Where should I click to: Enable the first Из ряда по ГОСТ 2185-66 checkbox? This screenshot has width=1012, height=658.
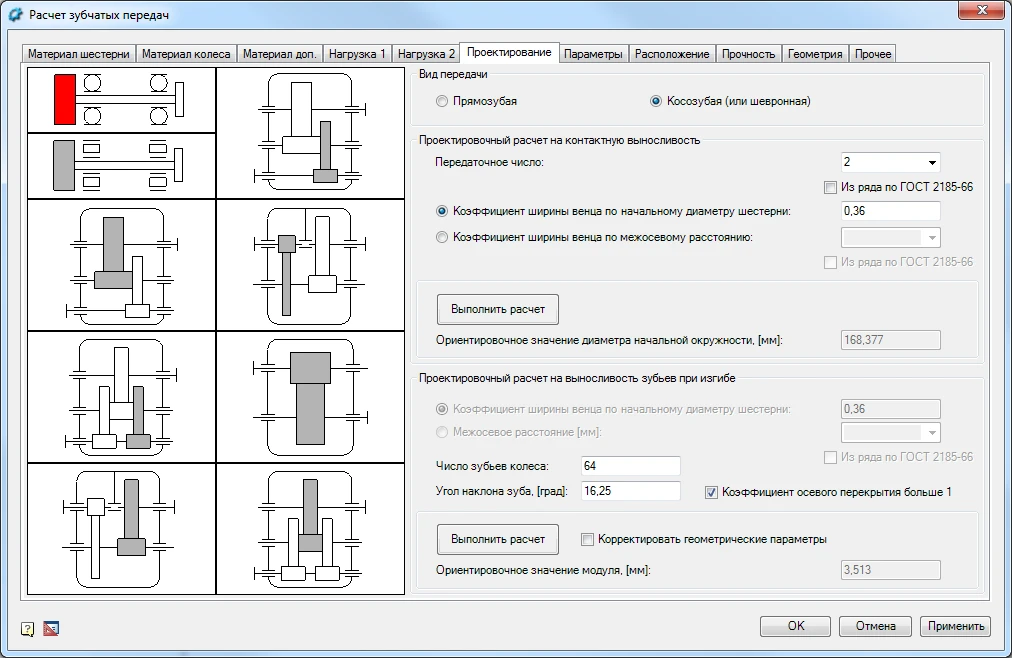pos(830,187)
